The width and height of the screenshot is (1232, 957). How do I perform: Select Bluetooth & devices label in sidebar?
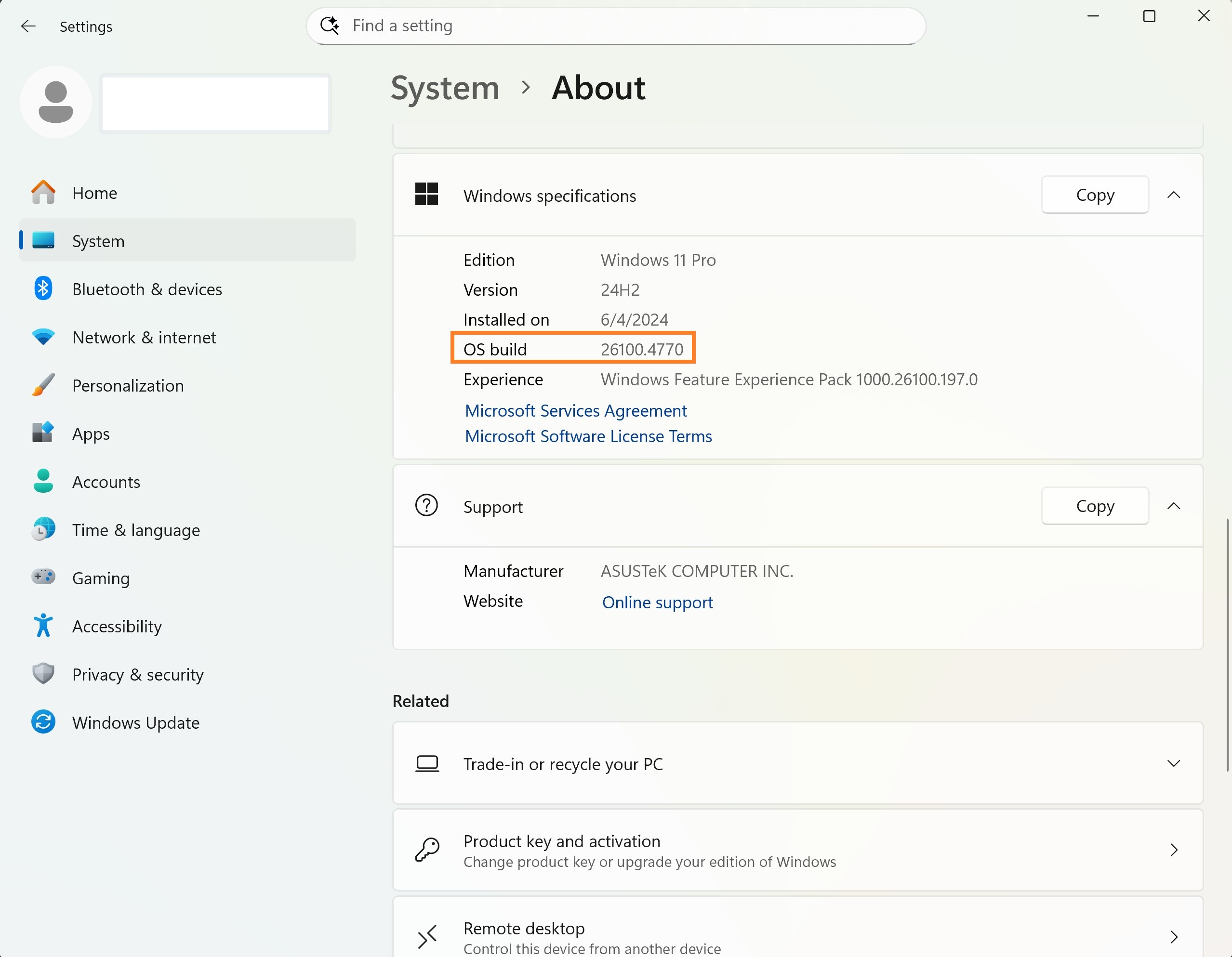[147, 289]
